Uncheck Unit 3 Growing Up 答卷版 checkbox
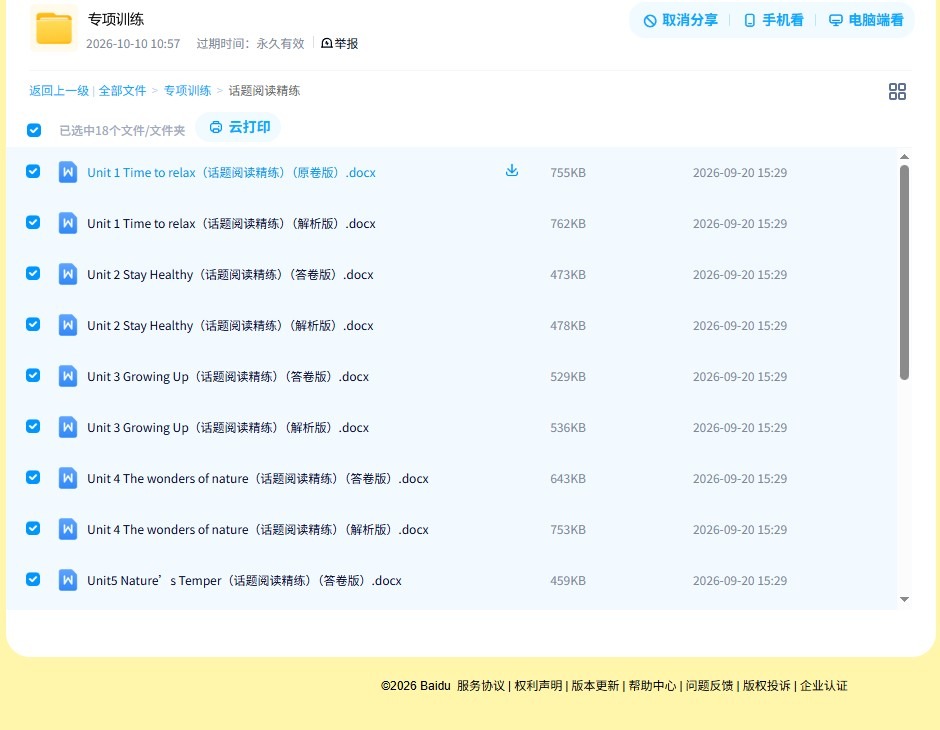 33,375
